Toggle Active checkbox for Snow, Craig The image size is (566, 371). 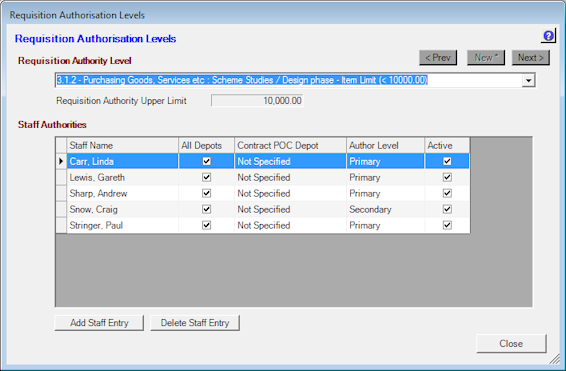coord(447,209)
